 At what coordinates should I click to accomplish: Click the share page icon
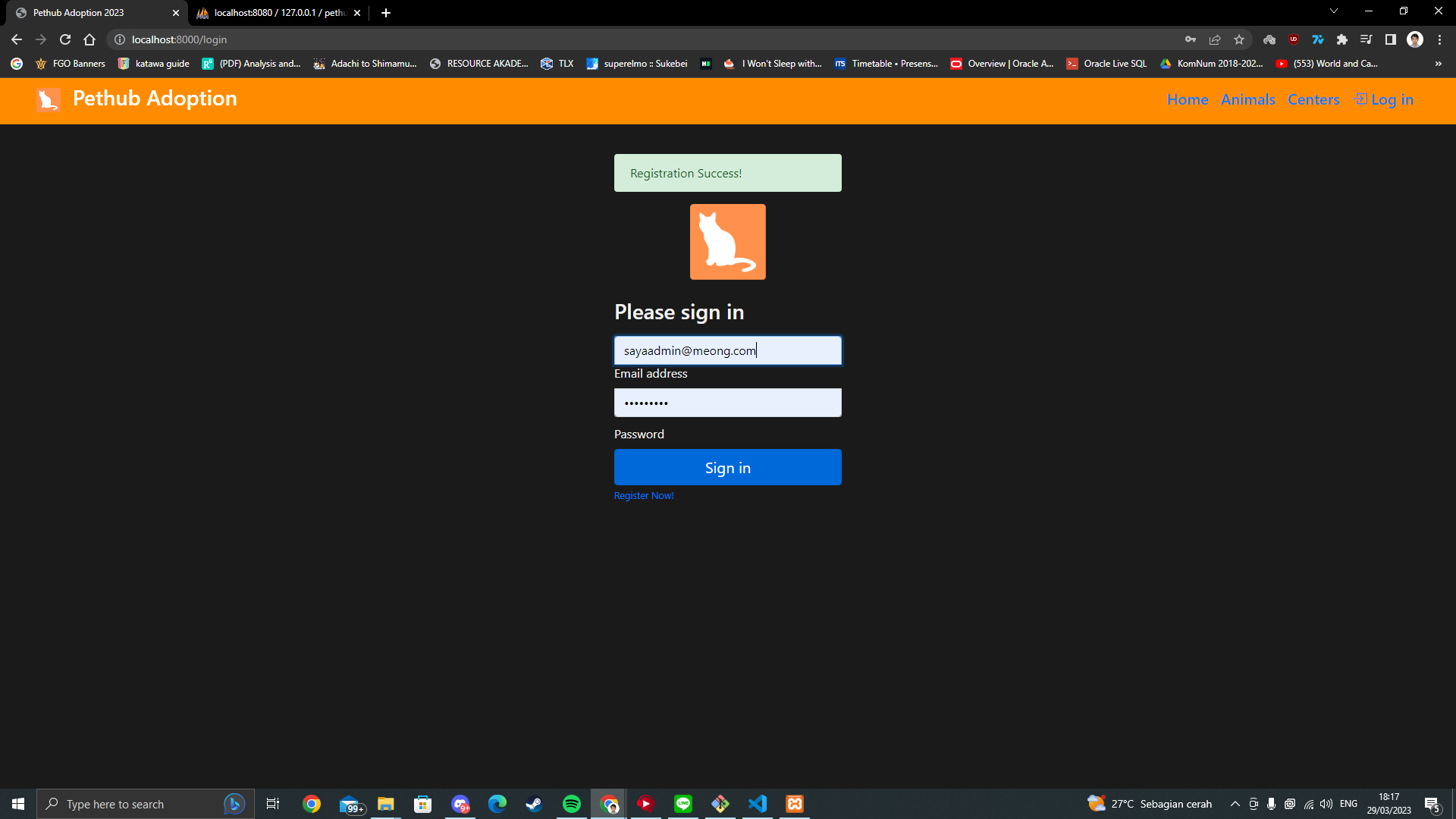(1215, 39)
